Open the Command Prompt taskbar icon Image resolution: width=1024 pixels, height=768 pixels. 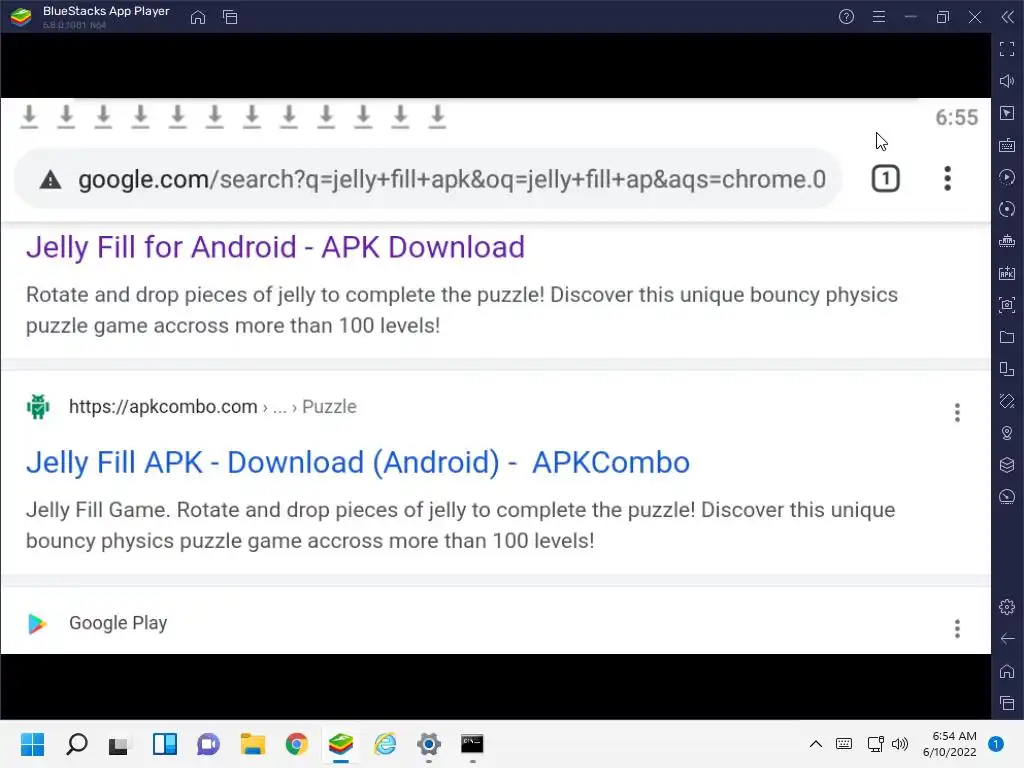tap(472, 744)
